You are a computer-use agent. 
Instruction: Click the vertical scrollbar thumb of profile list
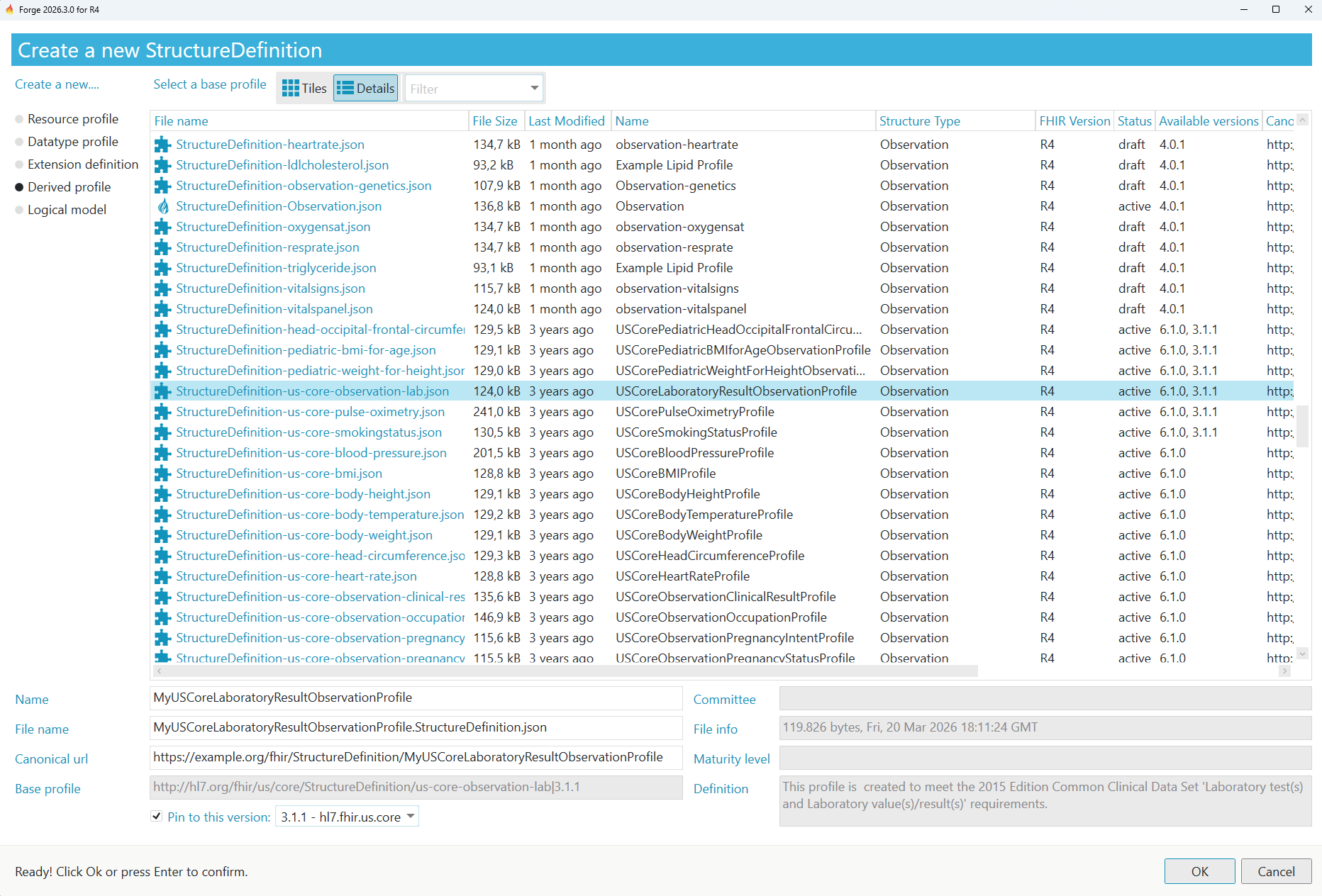tap(1302, 425)
